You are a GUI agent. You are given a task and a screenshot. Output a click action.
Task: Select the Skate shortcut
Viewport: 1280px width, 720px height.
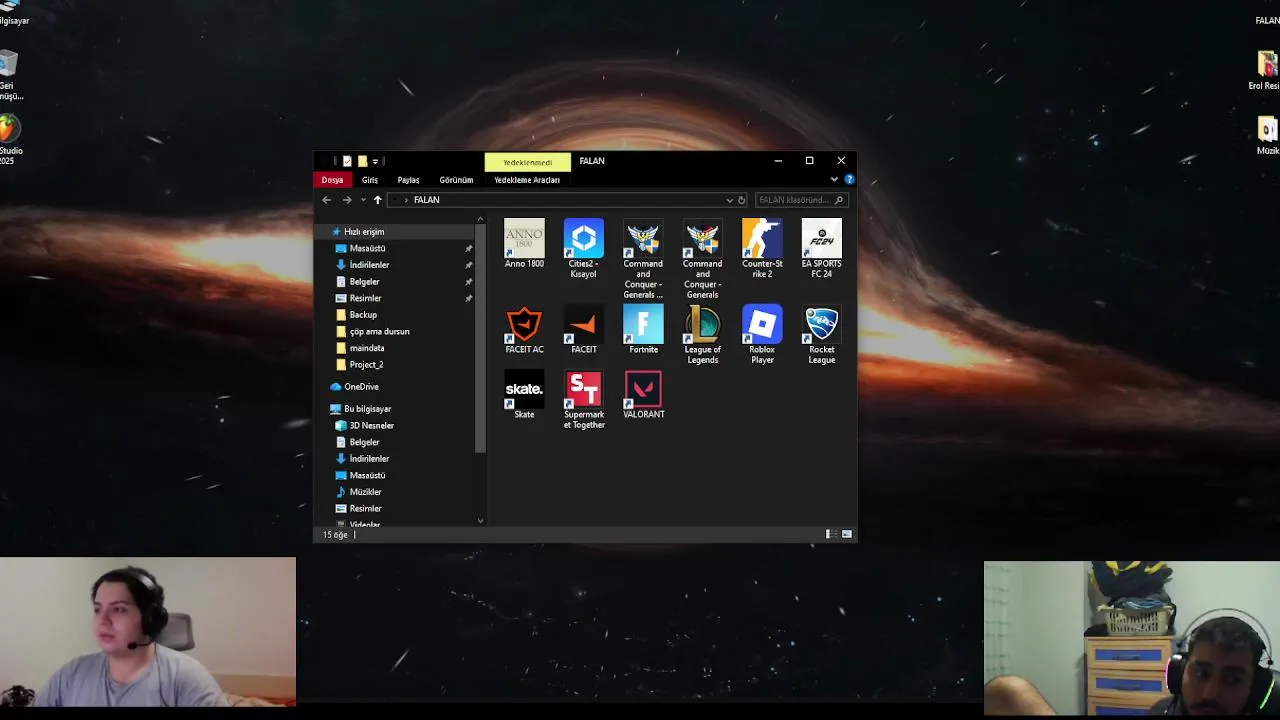(524, 395)
